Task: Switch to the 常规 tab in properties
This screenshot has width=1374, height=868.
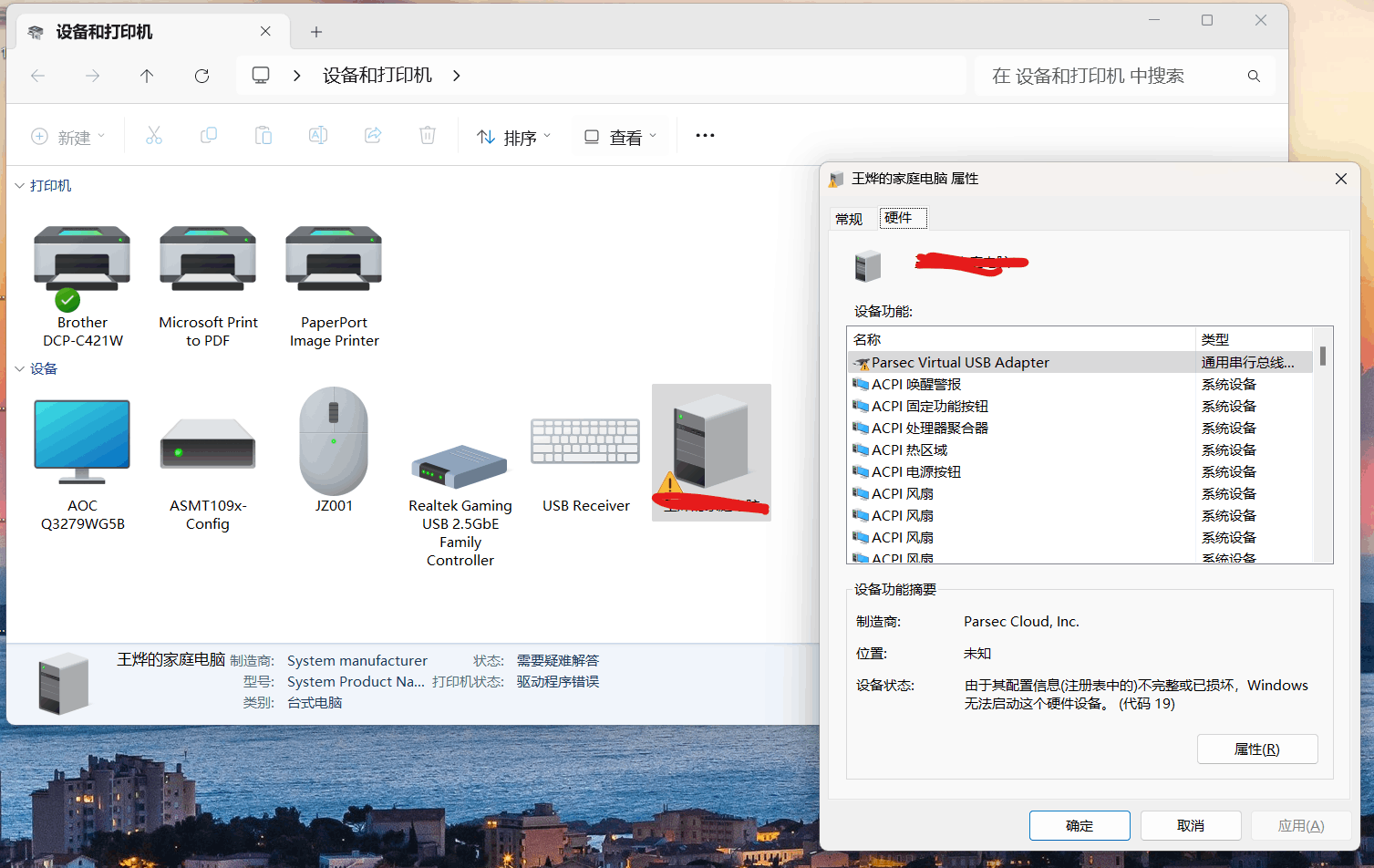Action: pos(849,218)
